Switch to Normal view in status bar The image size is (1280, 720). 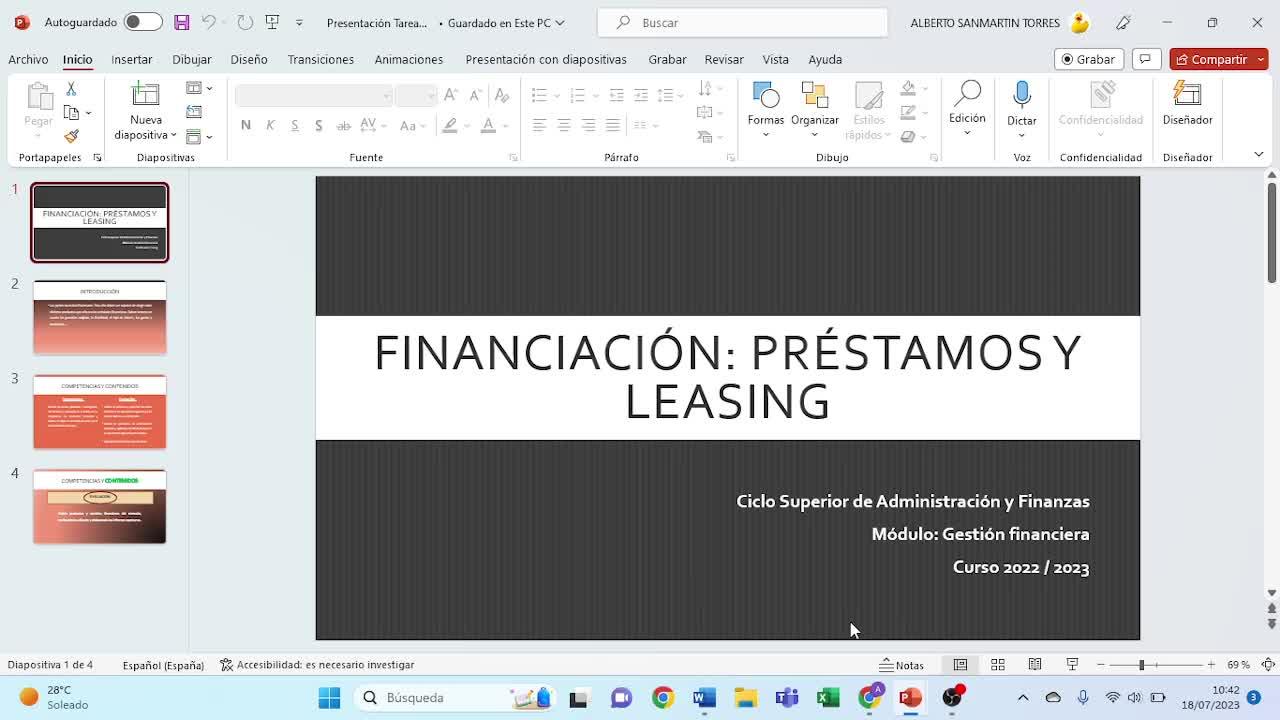[x=960, y=665]
